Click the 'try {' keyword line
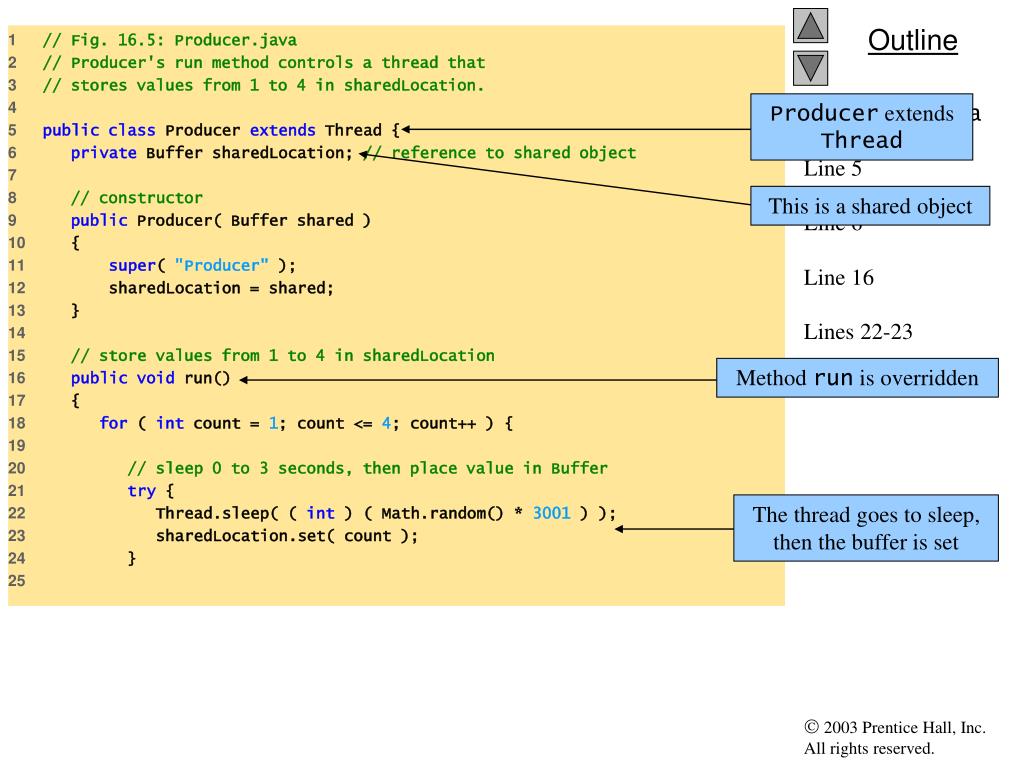Screen dimensions: 1024x768 click(151, 491)
